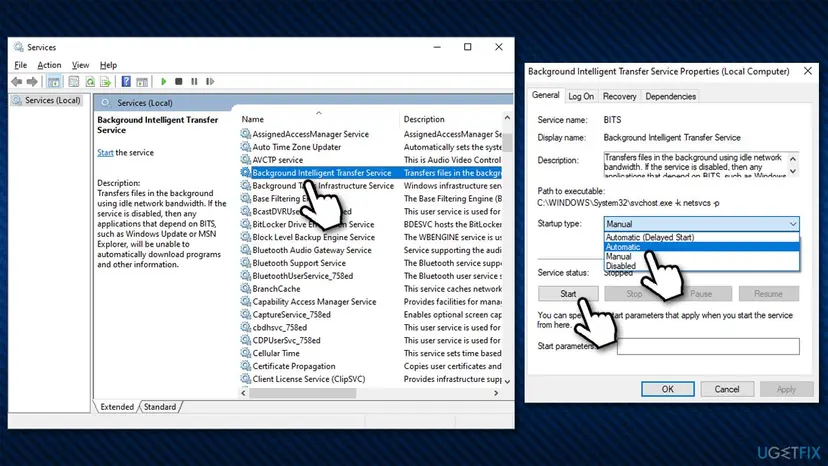Toggle Show/Hide Action Pane toolbar icon
Screen dimensions: 828x466
coord(142,81)
